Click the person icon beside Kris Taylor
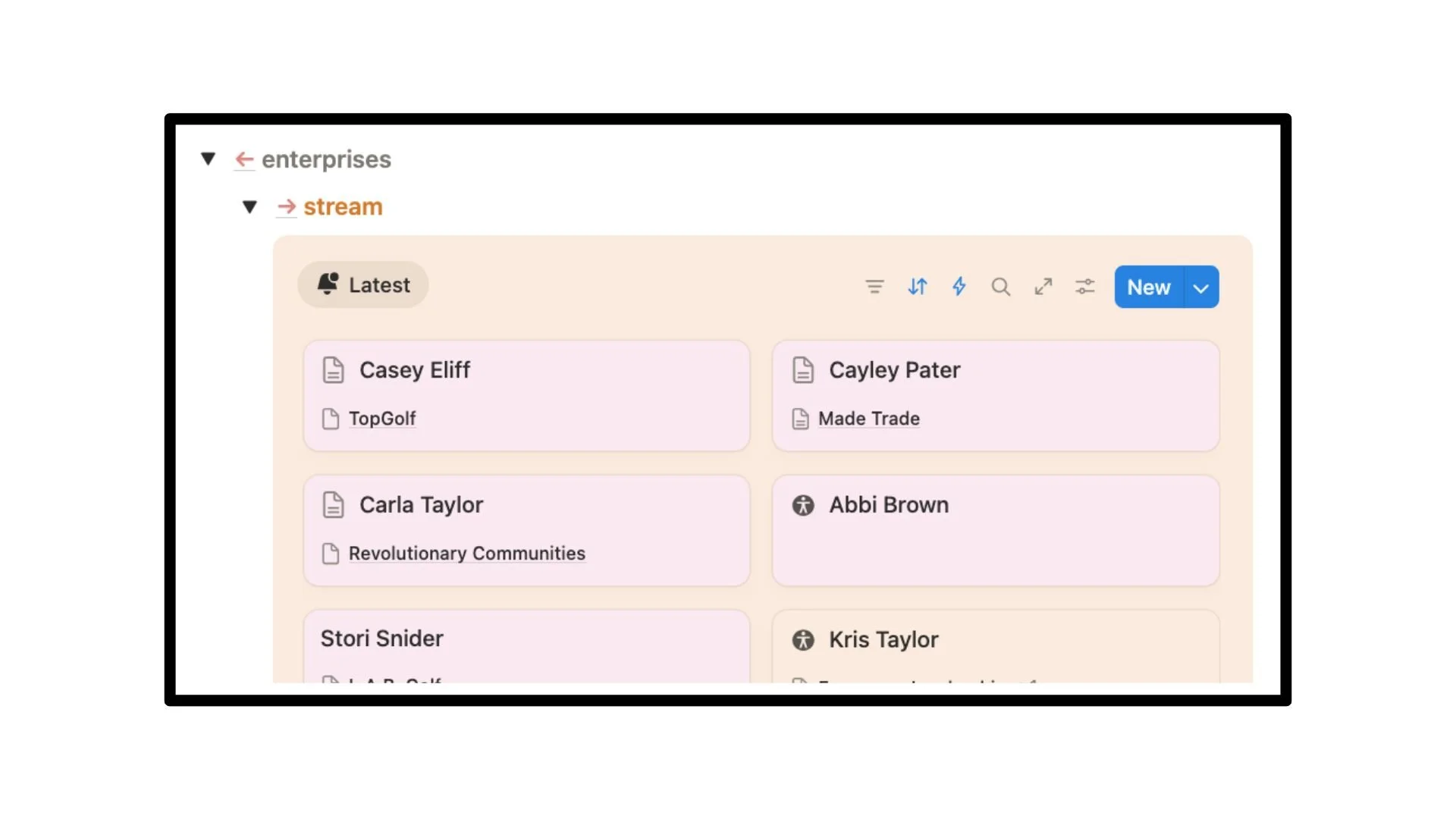 (803, 640)
